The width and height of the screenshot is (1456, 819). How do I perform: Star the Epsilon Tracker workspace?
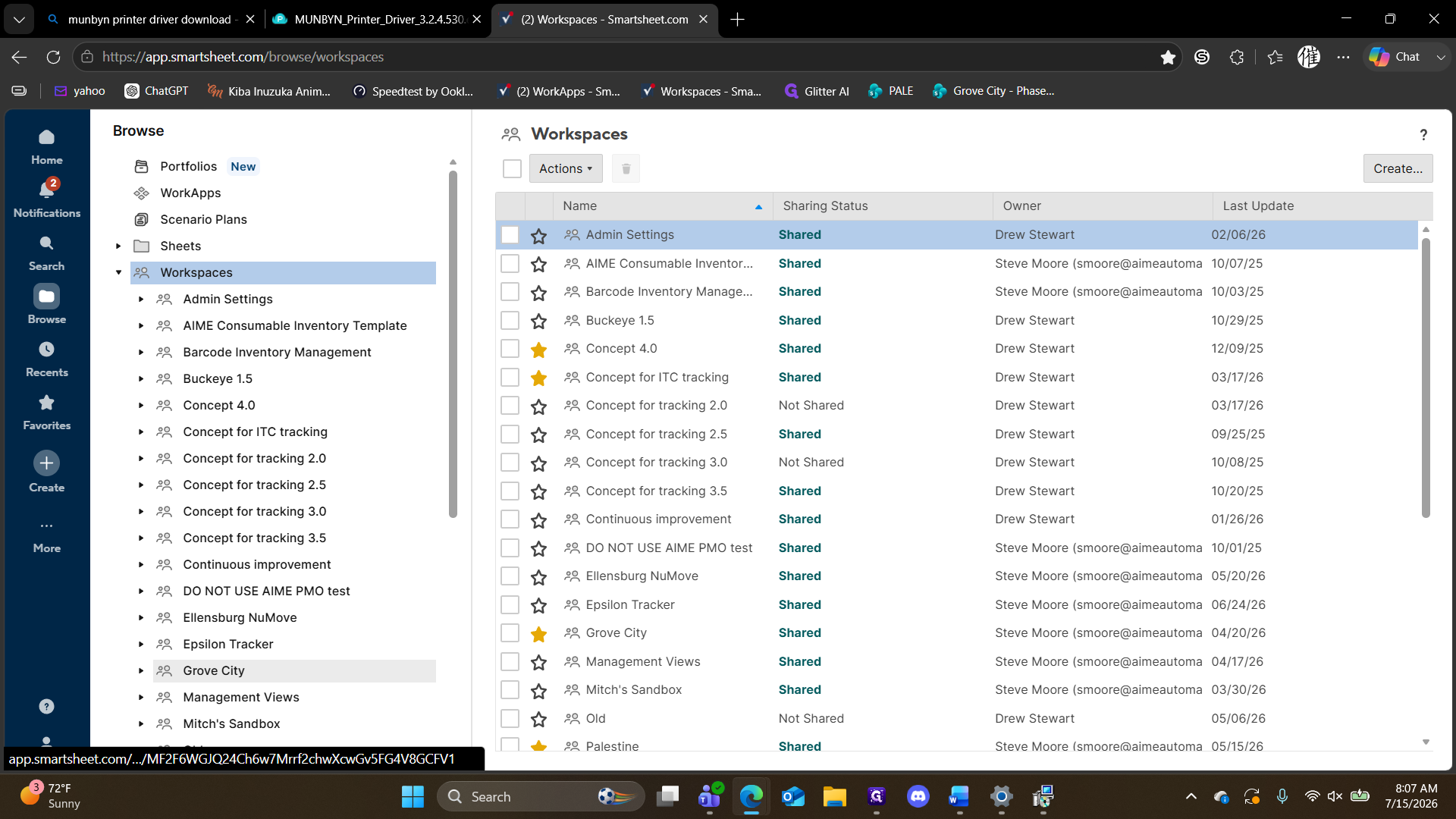pyautogui.click(x=538, y=605)
